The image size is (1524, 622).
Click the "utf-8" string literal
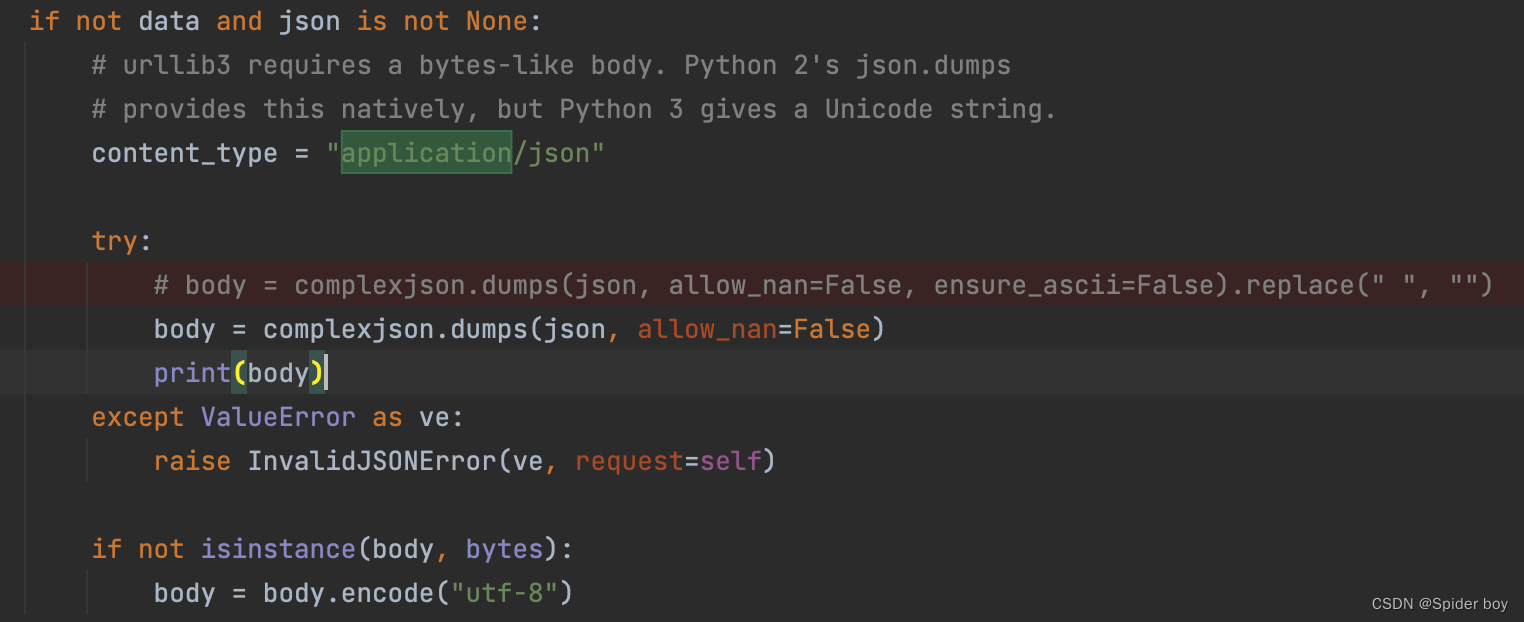point(504,593)
